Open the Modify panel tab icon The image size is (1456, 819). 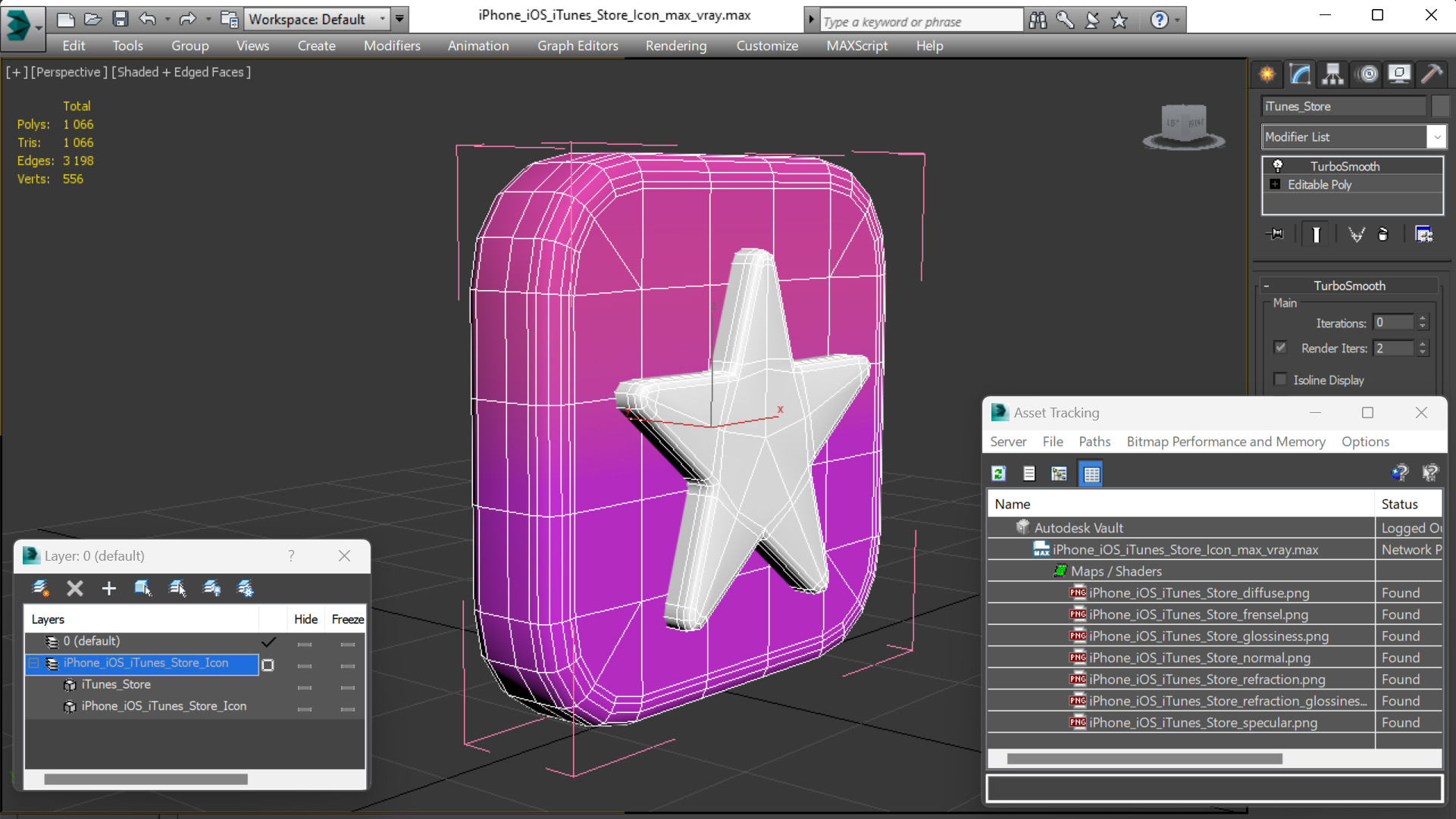click(x=1300, y=73)
